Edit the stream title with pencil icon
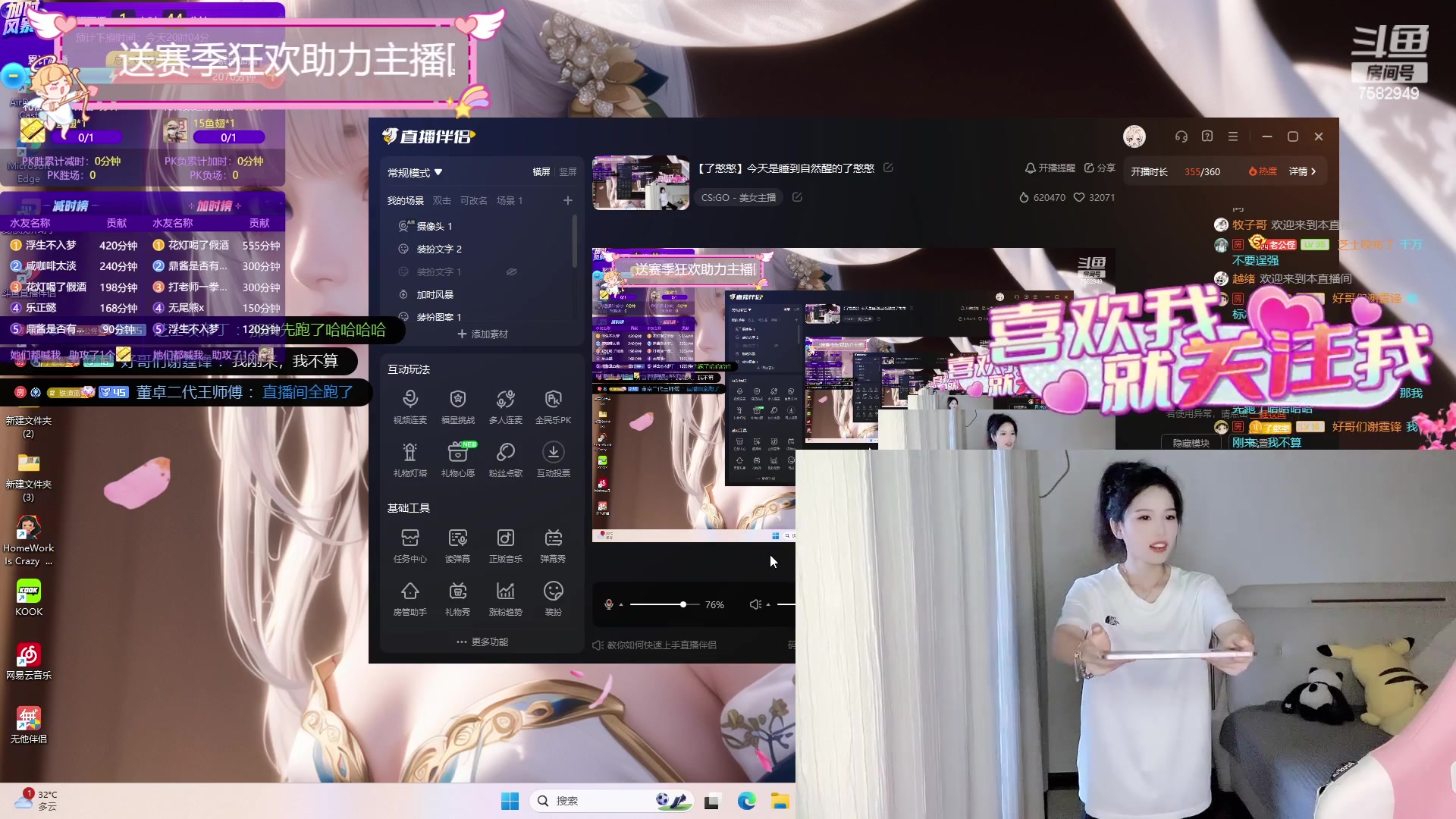The width and height of the screenshot is (1456, 819). tap(888, 168)
